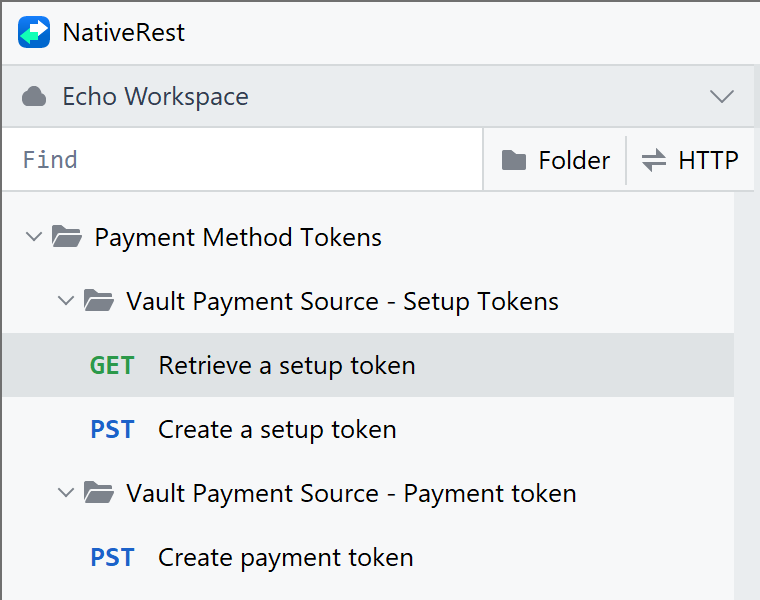
Task: Open the Create payment token request
Action: [x=368, y=557]
